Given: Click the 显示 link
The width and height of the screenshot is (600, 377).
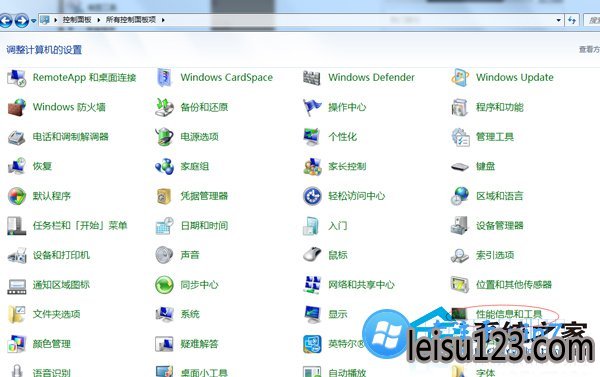Looking at the screenshot, I should (338, 314).
